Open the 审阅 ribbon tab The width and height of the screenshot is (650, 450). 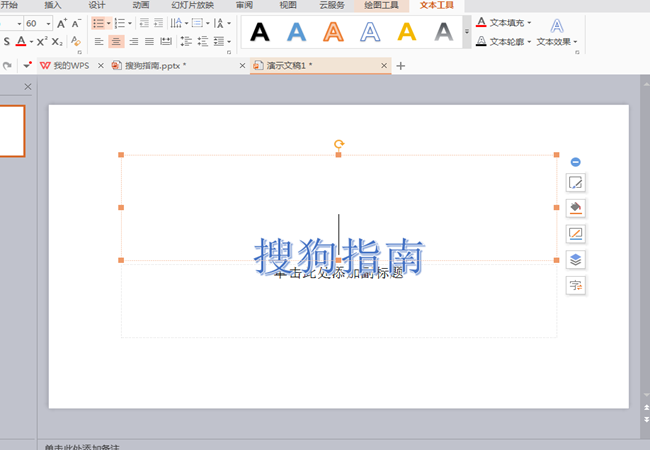244,5
